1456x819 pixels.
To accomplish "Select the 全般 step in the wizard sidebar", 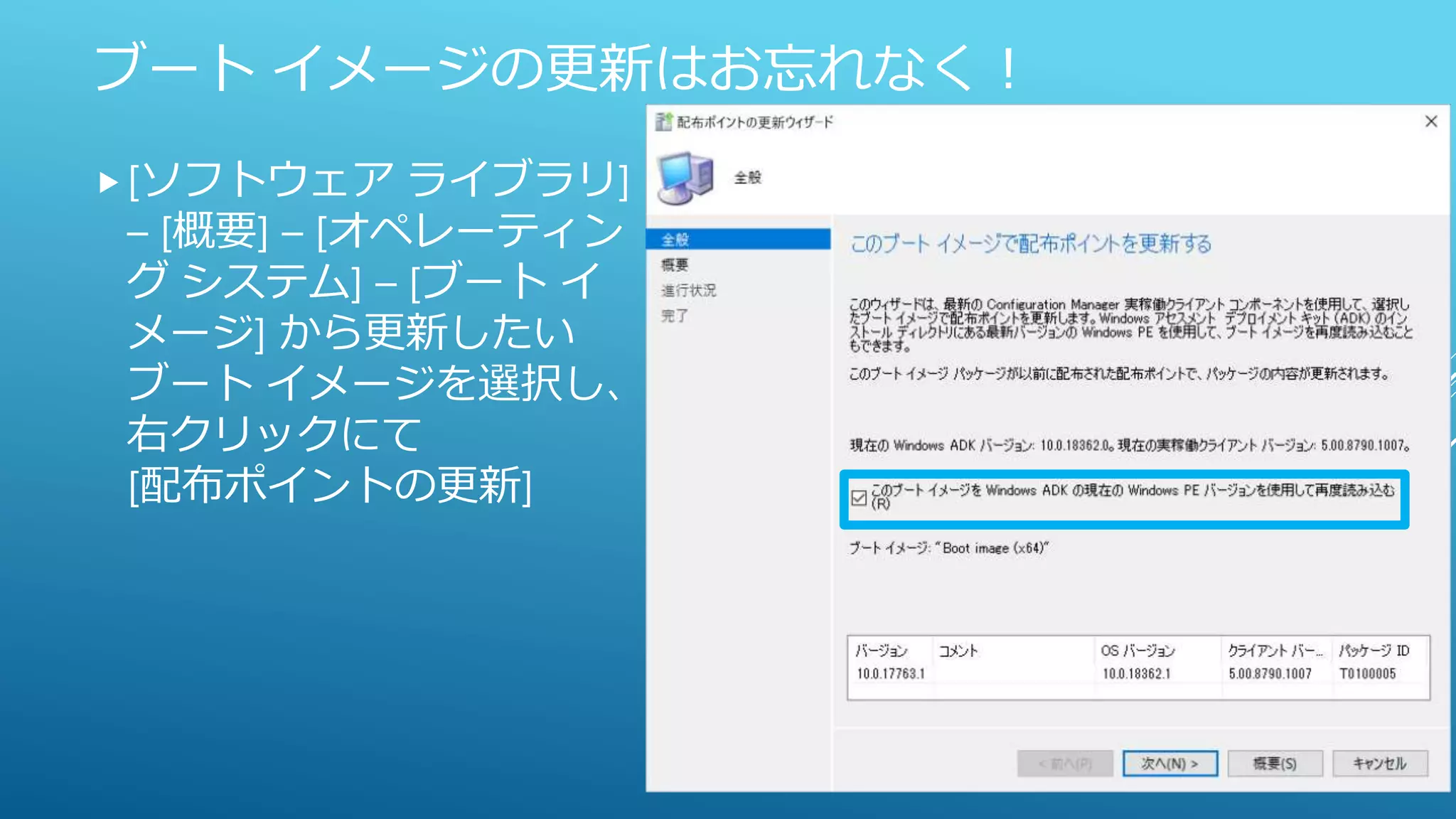I will pos(738,239).
